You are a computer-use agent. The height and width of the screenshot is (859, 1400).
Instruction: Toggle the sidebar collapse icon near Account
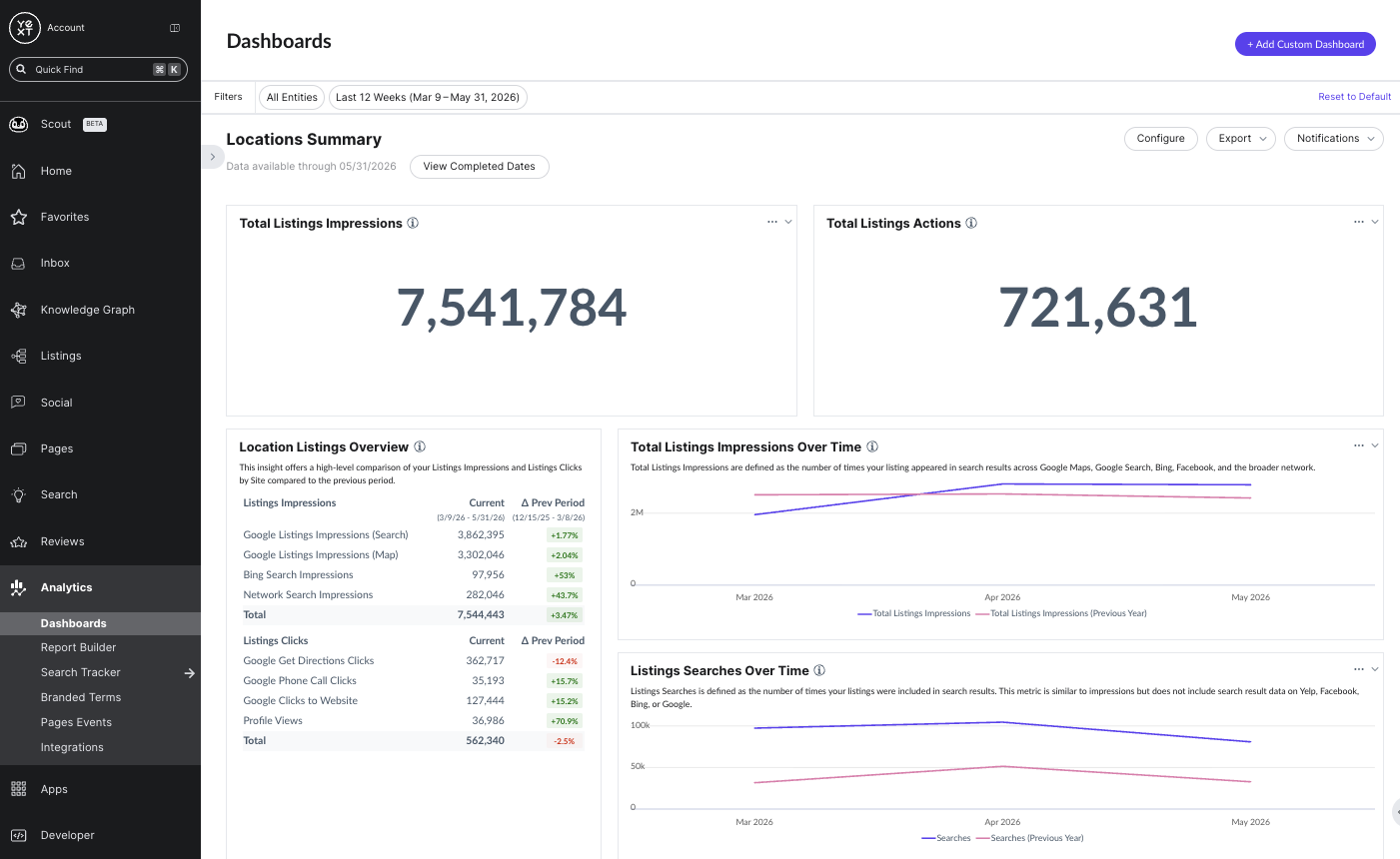[x=175, y=28]
